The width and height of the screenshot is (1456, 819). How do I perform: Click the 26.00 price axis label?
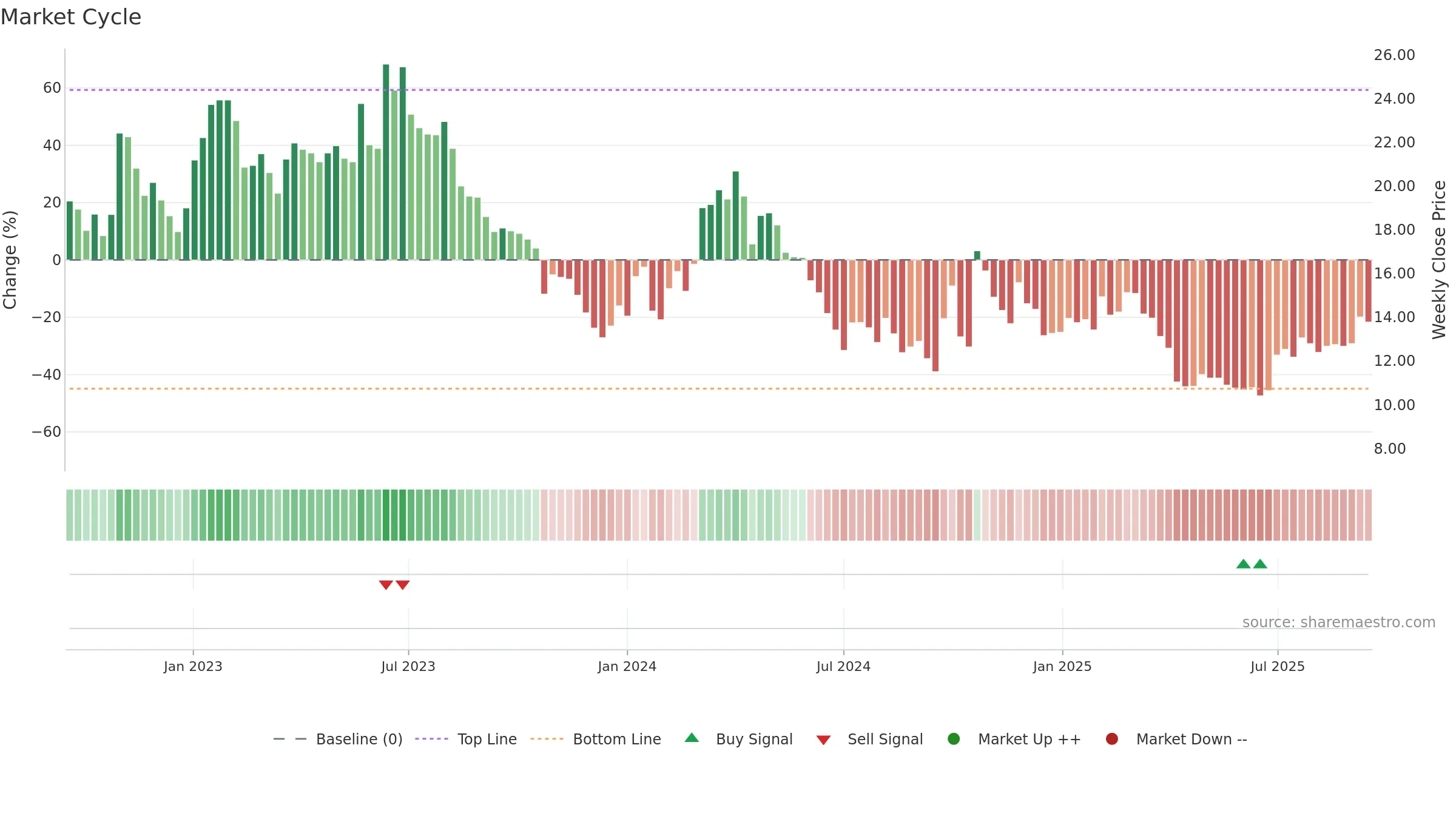click(1394, 55)
